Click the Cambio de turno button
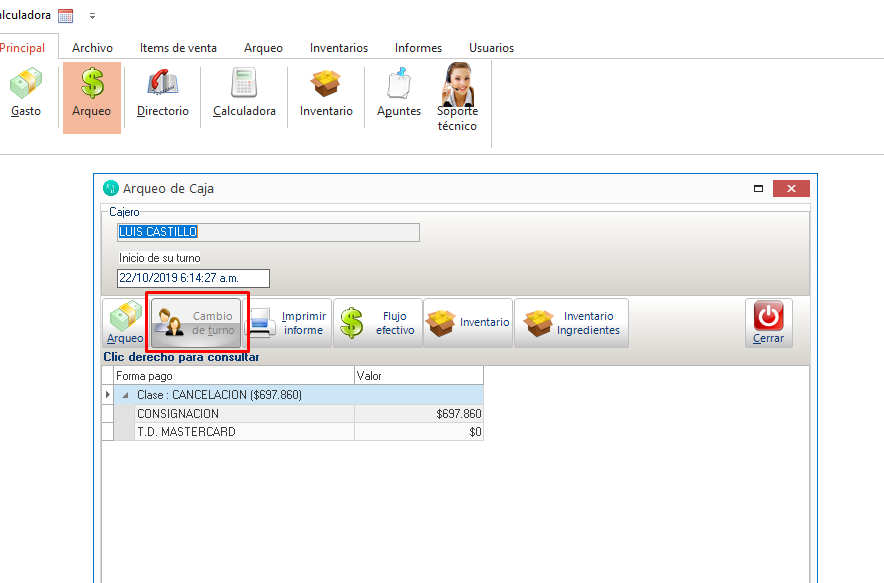 [x=197, y=323]
